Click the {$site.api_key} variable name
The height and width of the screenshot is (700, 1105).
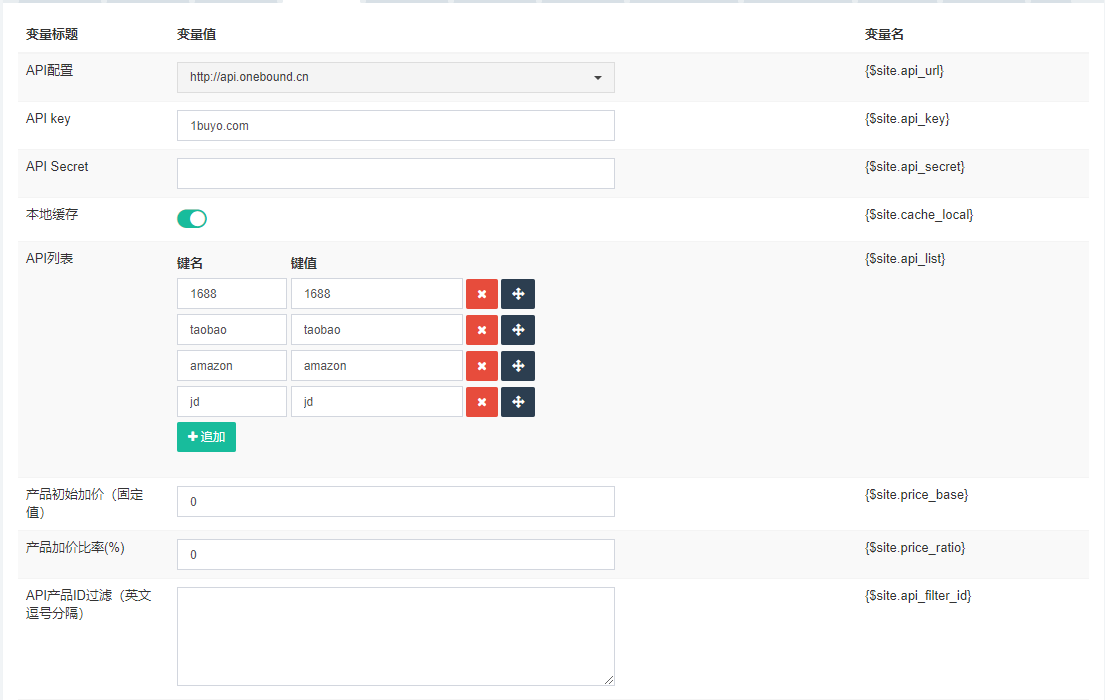point(907,118)
